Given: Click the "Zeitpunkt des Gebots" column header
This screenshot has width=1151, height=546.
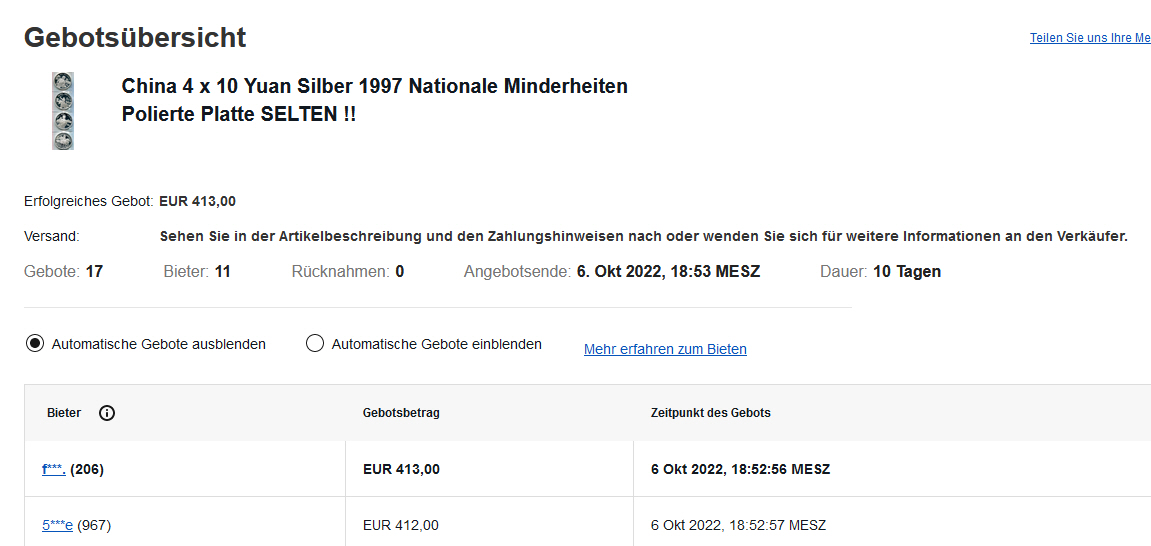Looking at the screenshot, I should pos(710,413).
